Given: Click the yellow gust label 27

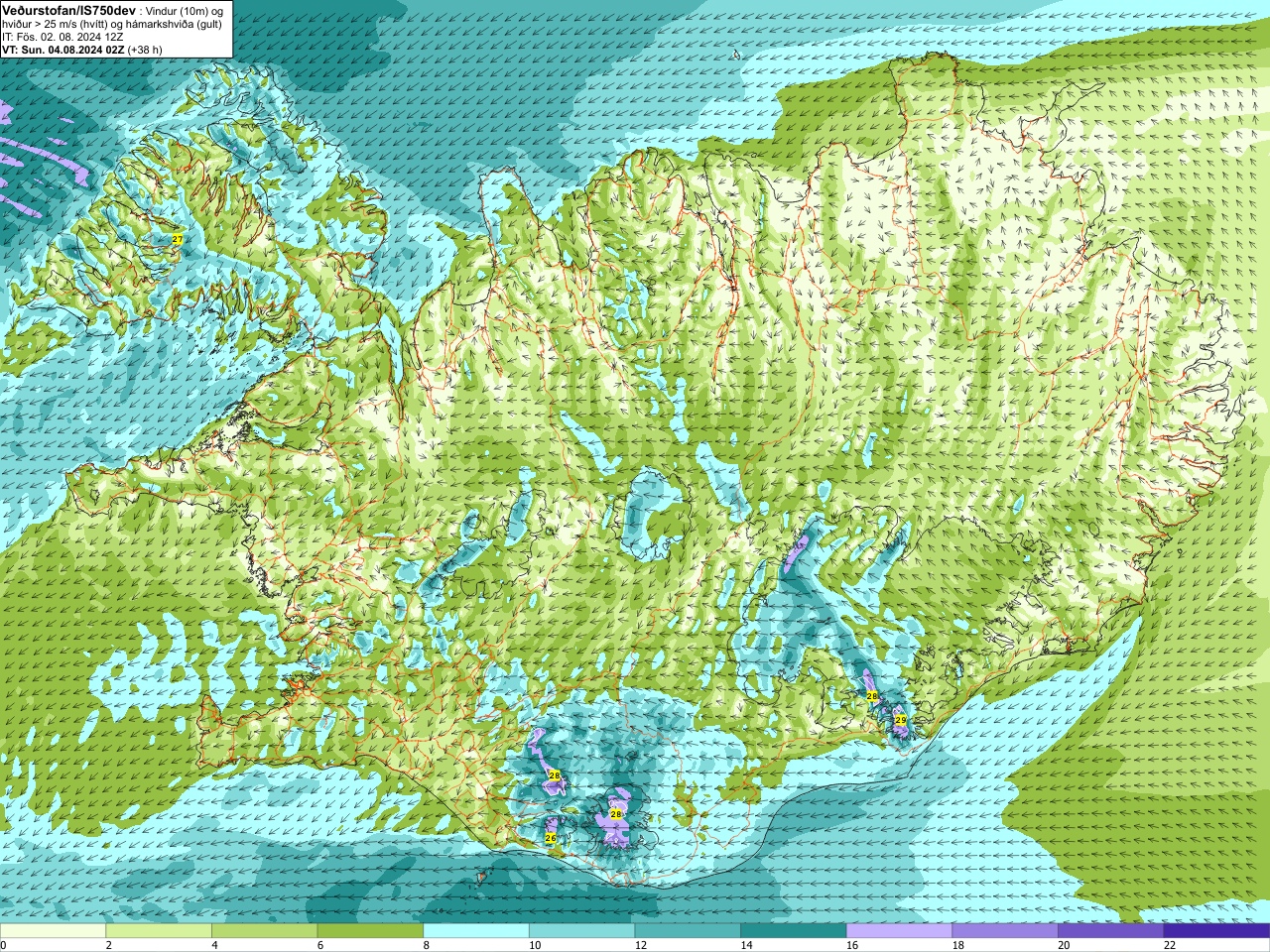Looking at the screenshot, I should 178,240.
